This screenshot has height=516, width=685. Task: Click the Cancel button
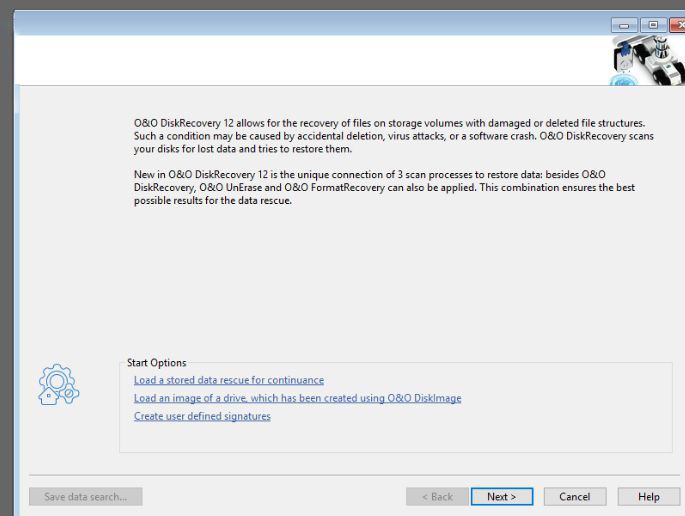[575, 497]
